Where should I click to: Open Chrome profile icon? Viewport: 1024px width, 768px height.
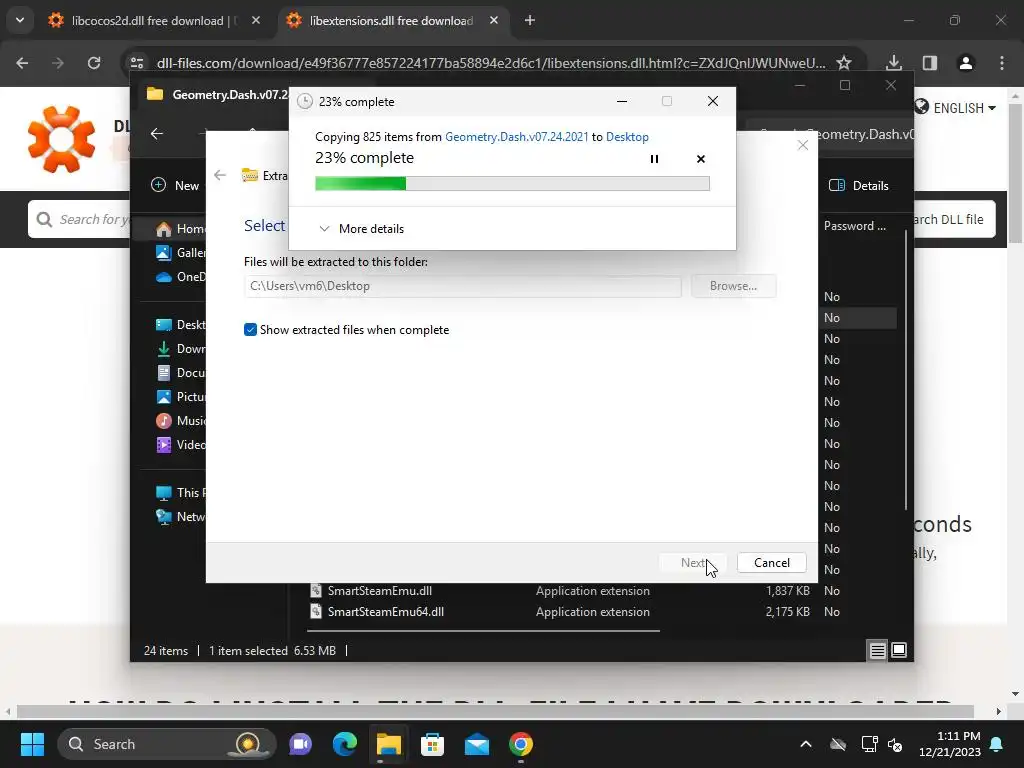tap(965, 63)
